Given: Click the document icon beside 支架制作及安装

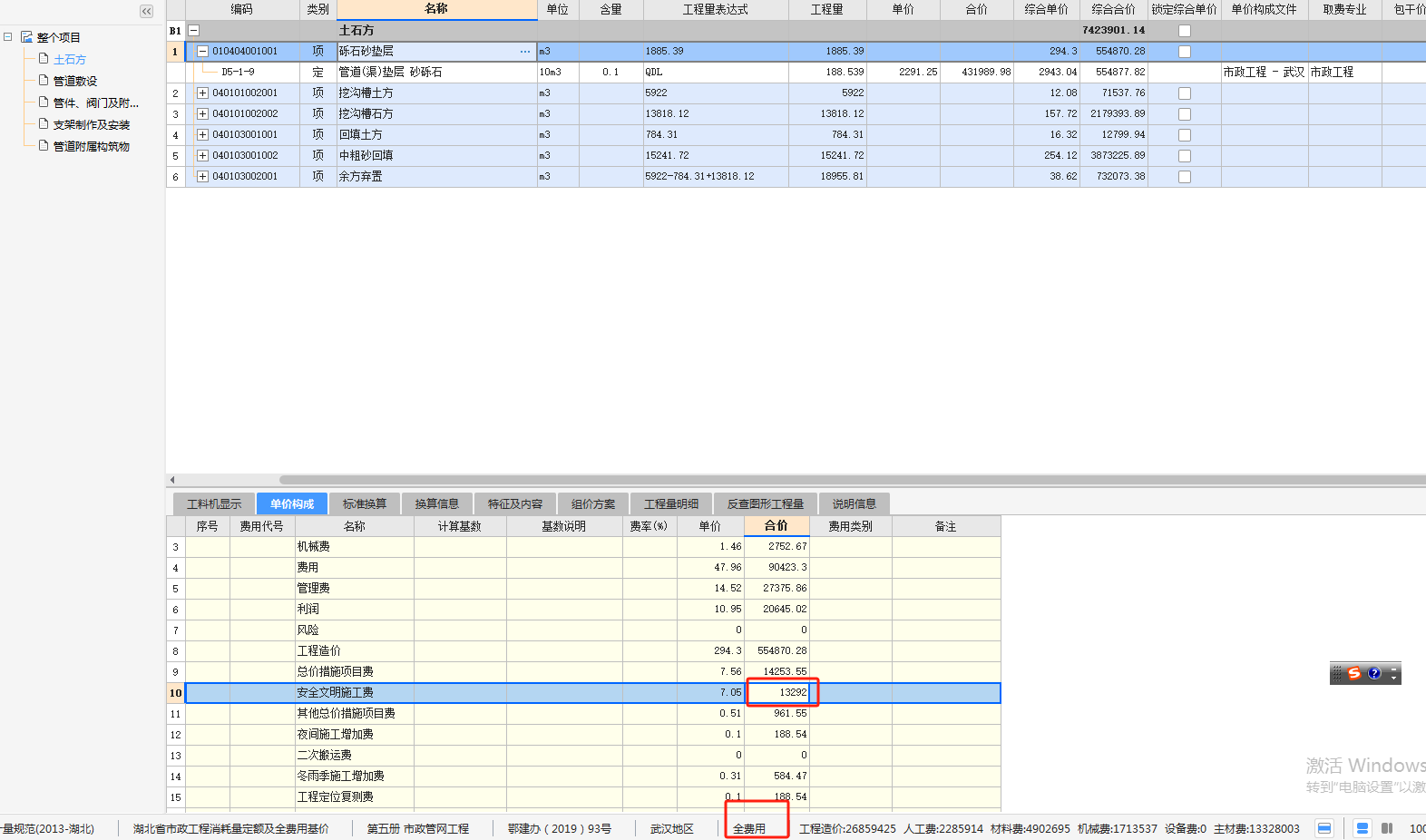Looking at the screenshot, I should [44, 123].
